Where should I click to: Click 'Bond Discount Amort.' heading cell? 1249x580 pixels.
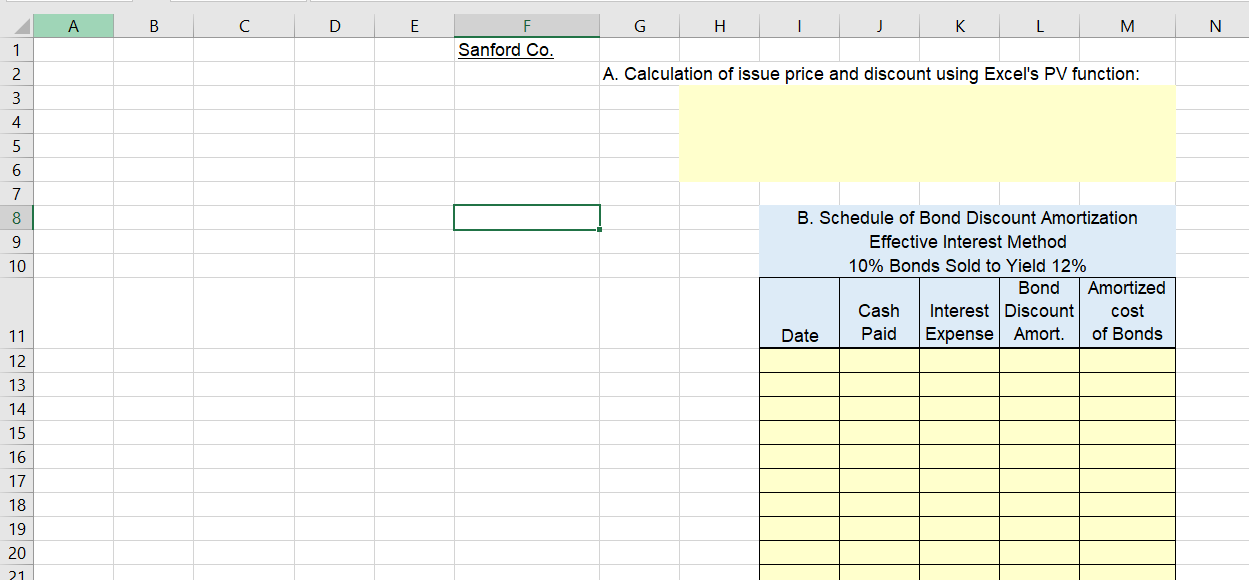1039,313
